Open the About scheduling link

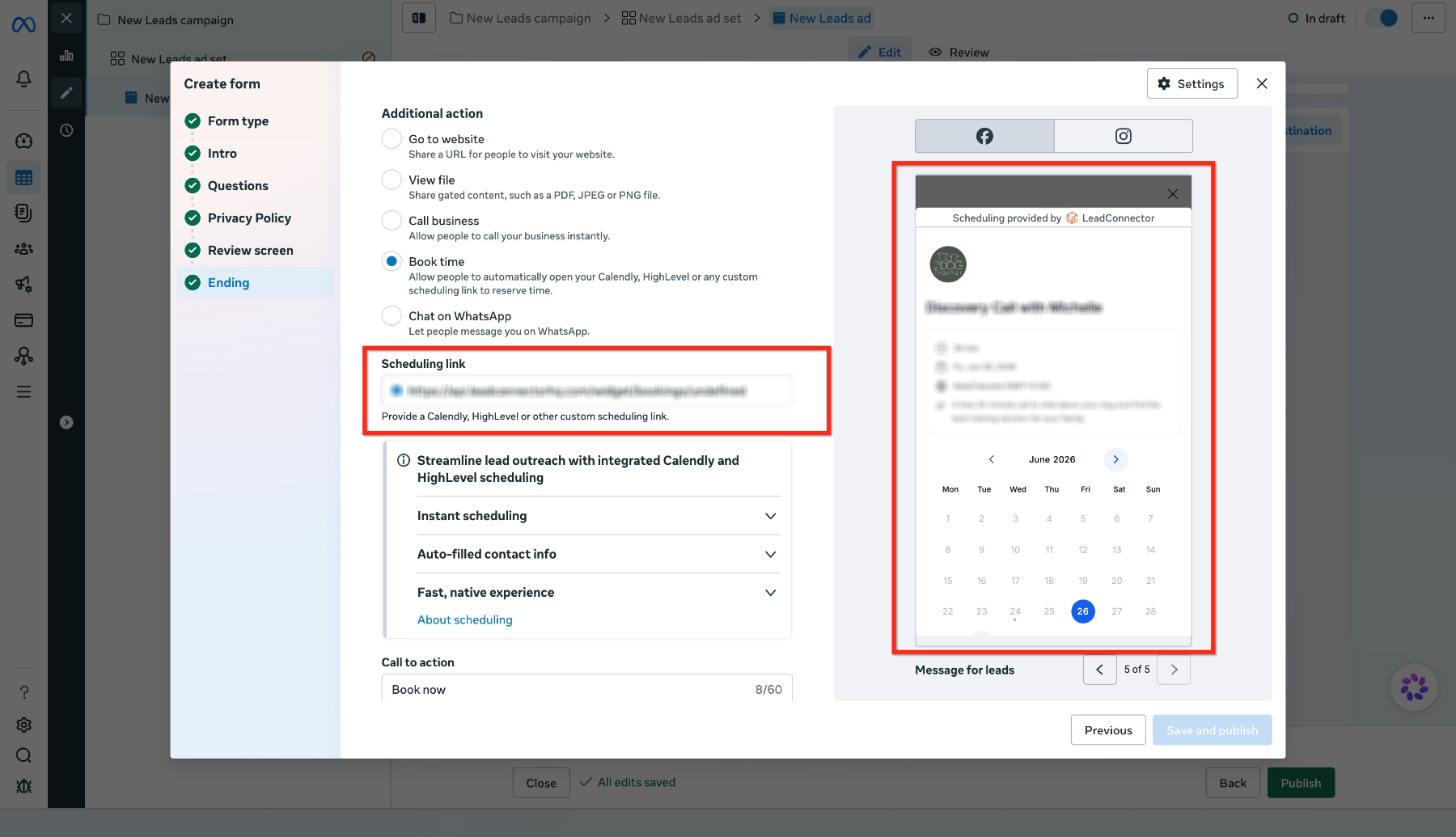coord(465,619)
